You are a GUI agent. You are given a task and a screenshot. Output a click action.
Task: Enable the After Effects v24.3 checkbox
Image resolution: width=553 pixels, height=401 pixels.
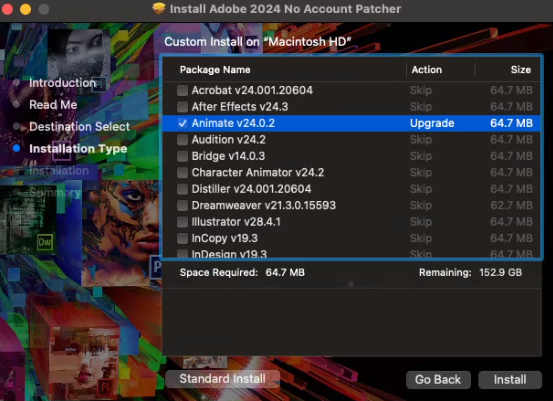coord(182,107)
